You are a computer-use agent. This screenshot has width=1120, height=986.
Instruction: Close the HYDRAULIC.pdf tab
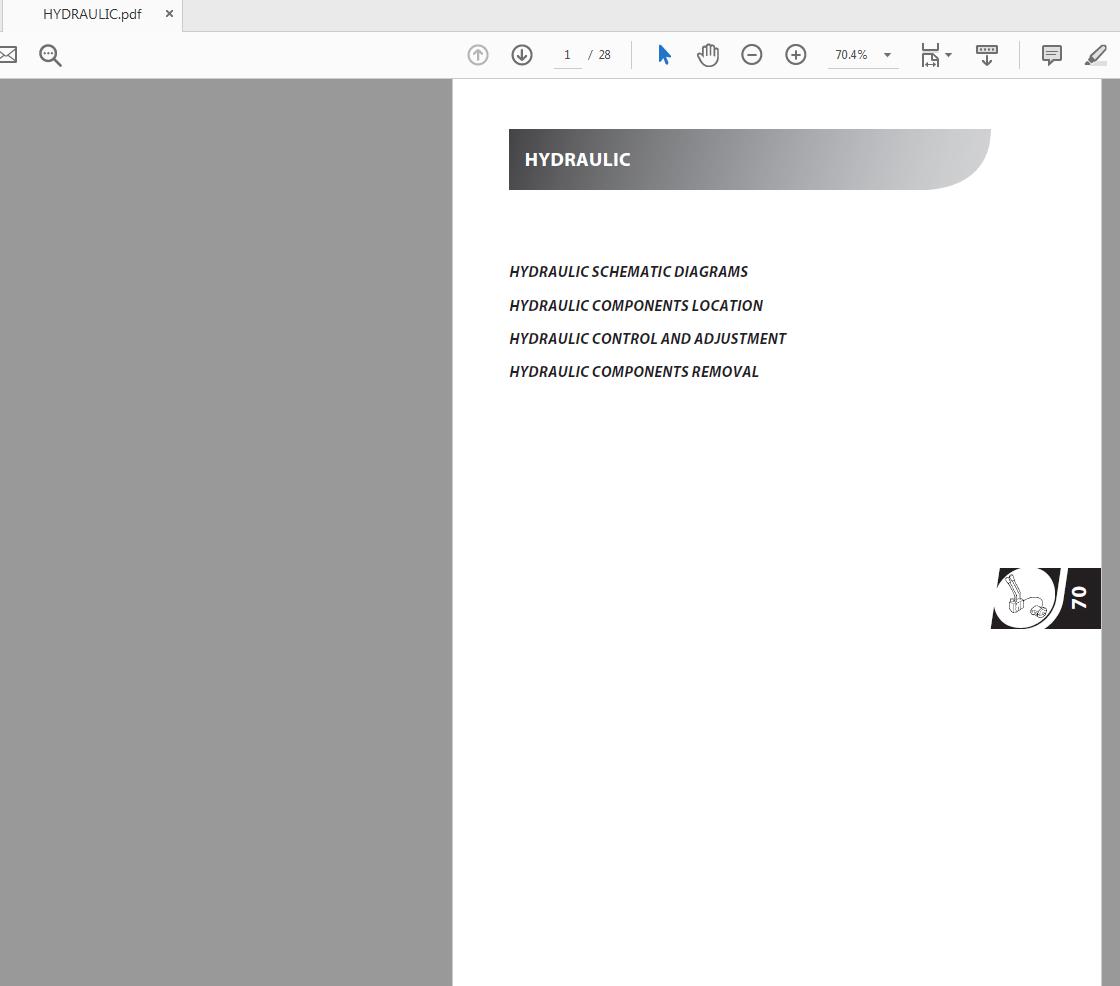coord(169,14)
